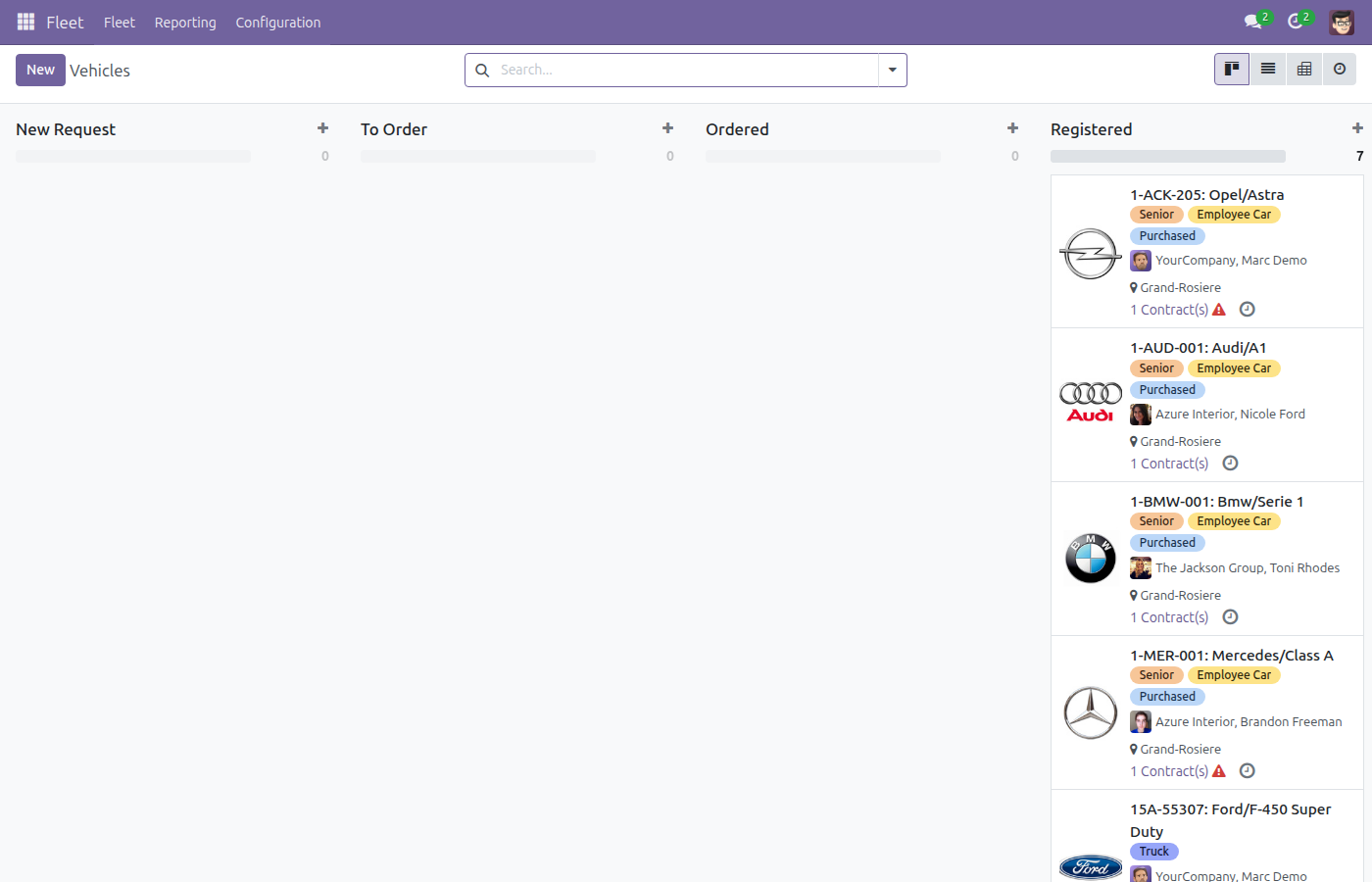Click the New Request column progress bar
The height and width of the screenshot is (882, 1372).
[x=133, y=156]
